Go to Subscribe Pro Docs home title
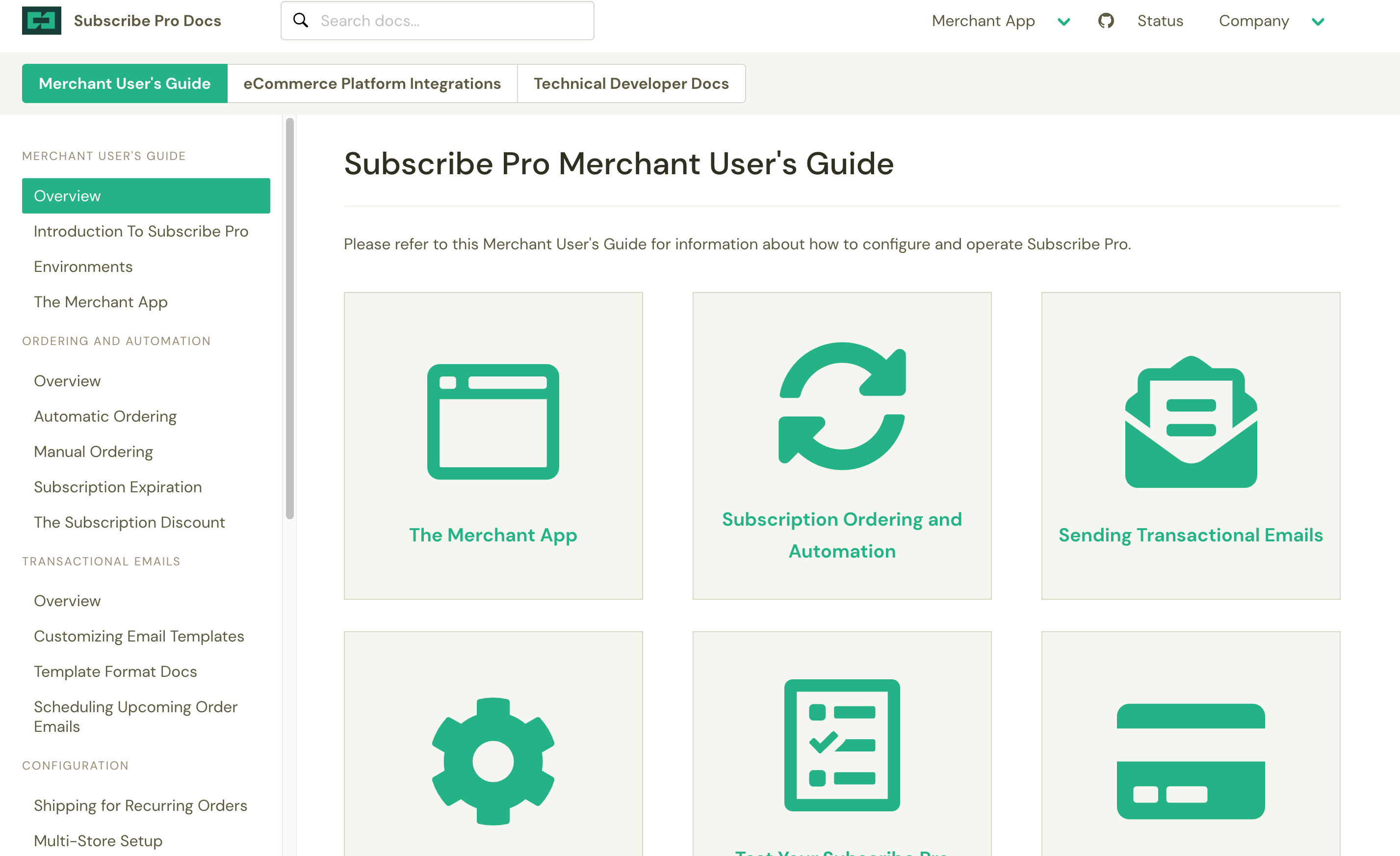1400x856 pixels. click(x=147, y=21)
